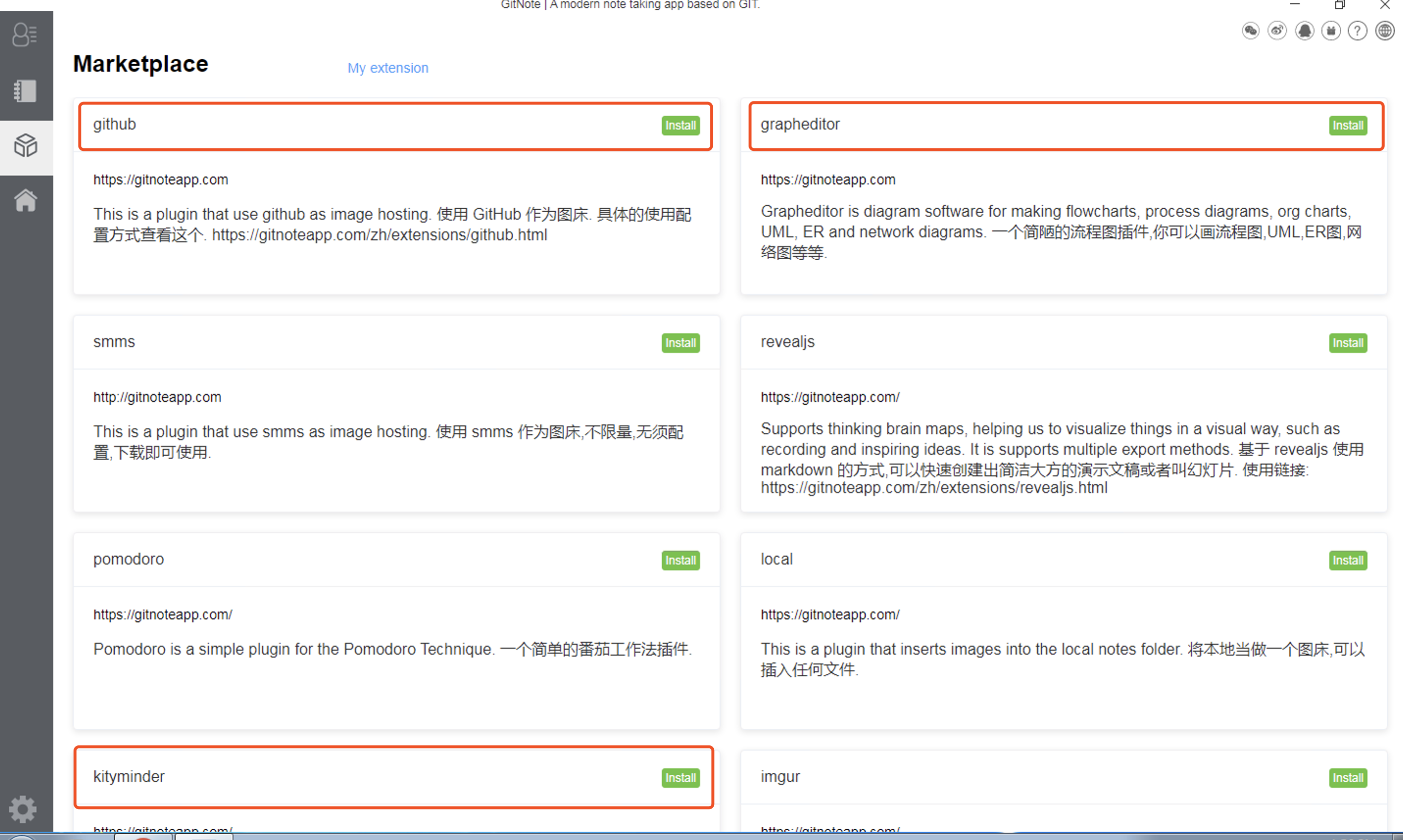Install the imgur extension
The width and height of the screenshot is (1403, 840).
click(x=1347, y=778)
